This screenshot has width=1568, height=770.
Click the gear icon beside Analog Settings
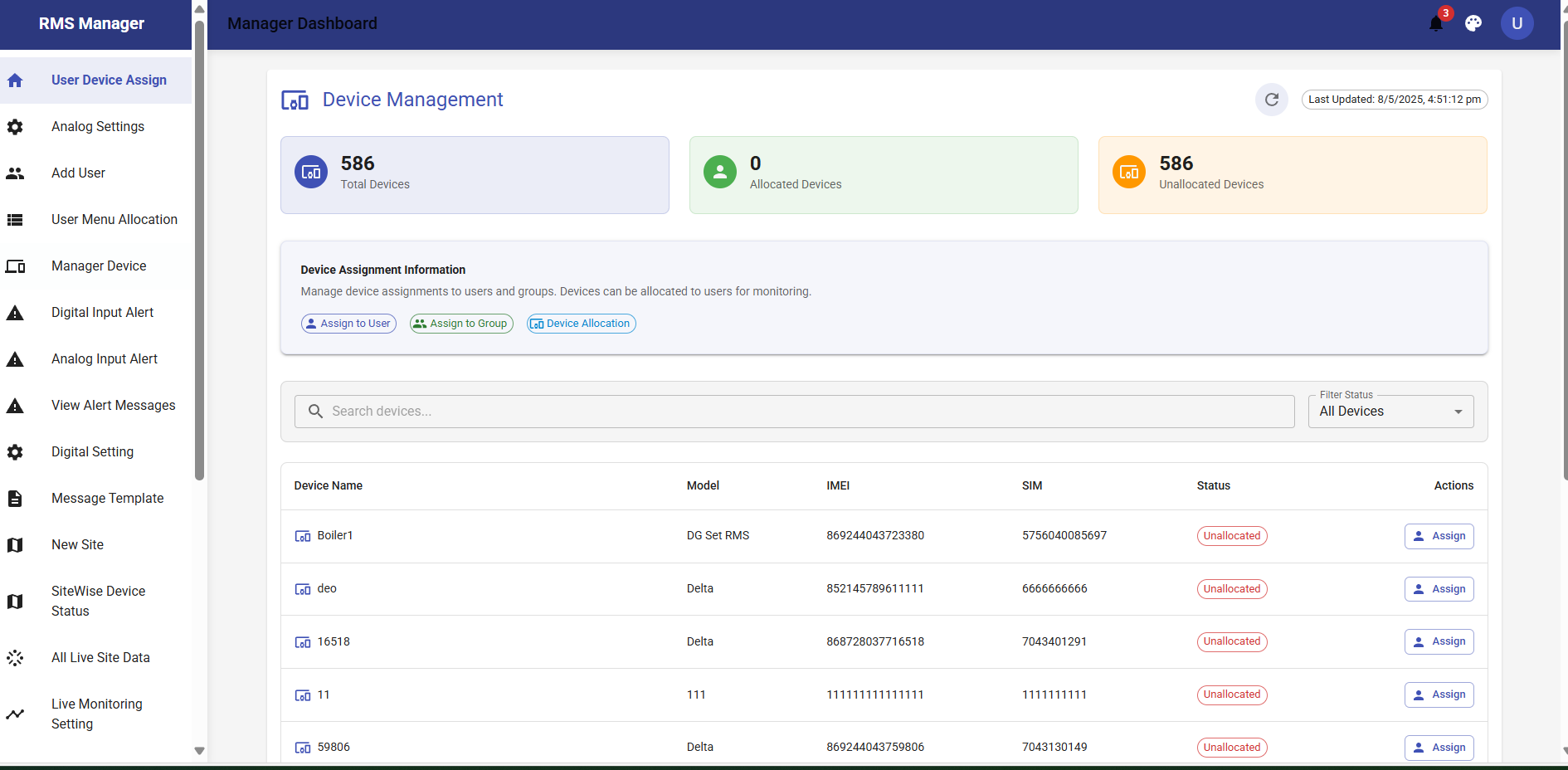click(15, 127)
